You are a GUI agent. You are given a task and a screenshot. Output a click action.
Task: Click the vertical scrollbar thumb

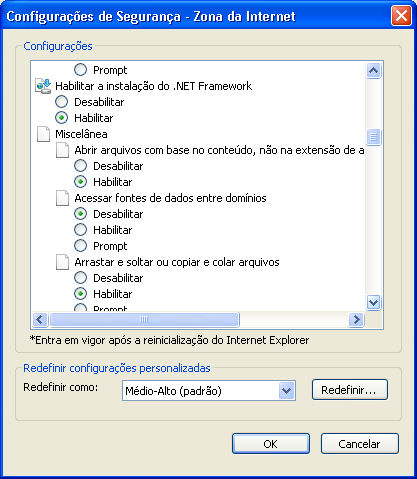pos(373,137)
